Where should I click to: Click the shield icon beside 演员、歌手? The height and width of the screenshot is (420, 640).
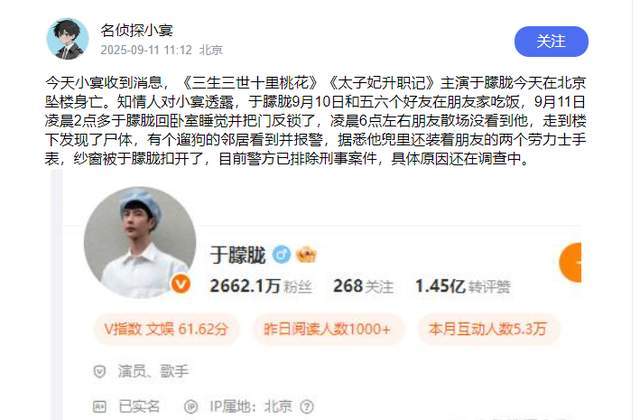coord(100,371)
